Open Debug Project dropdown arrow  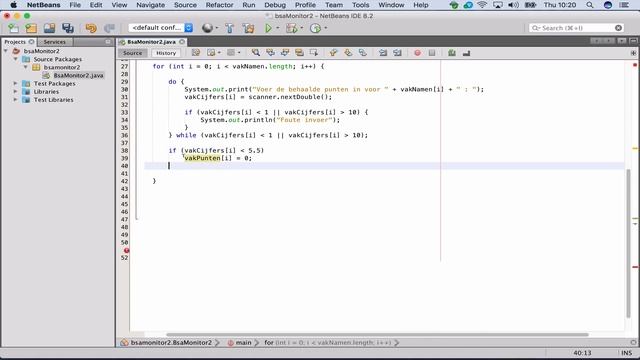302,28
